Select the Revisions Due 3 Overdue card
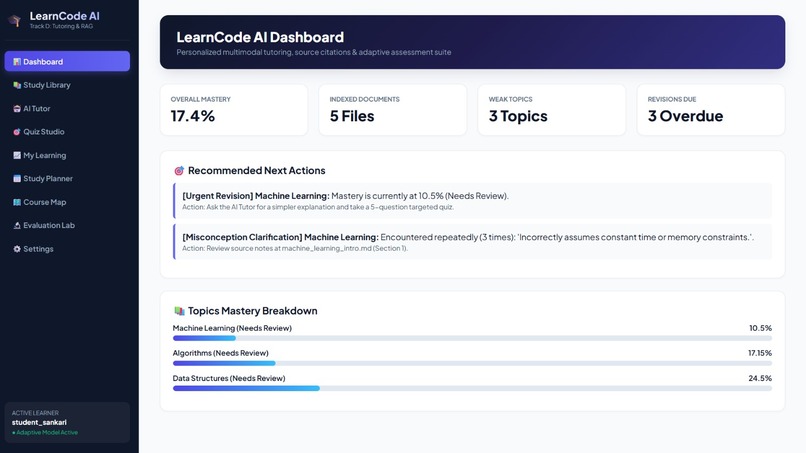This screenshot has height=453, width=806. 711,110
